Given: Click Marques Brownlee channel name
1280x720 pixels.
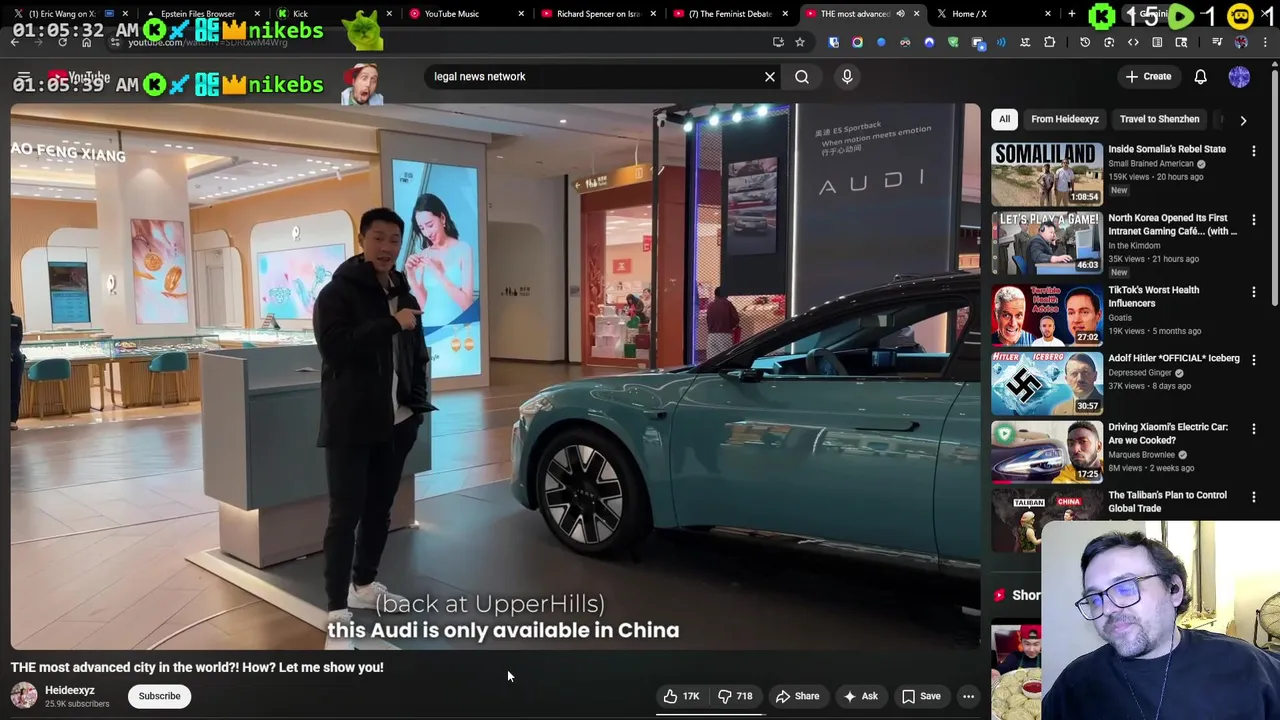Looking at the screenshot, I should [x=1141, y=455].
